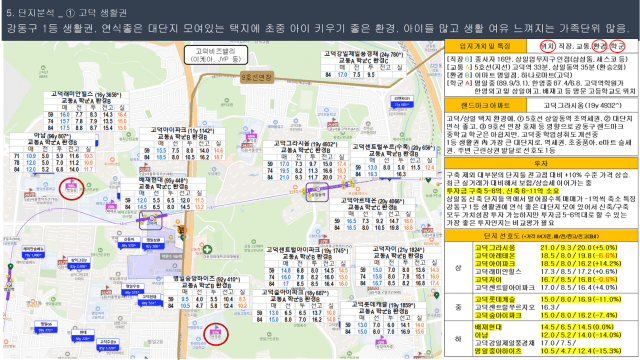Click the green heart marker at the map's right edge
The width and height of the screenshot is (640, 360).
pos(428,180)
